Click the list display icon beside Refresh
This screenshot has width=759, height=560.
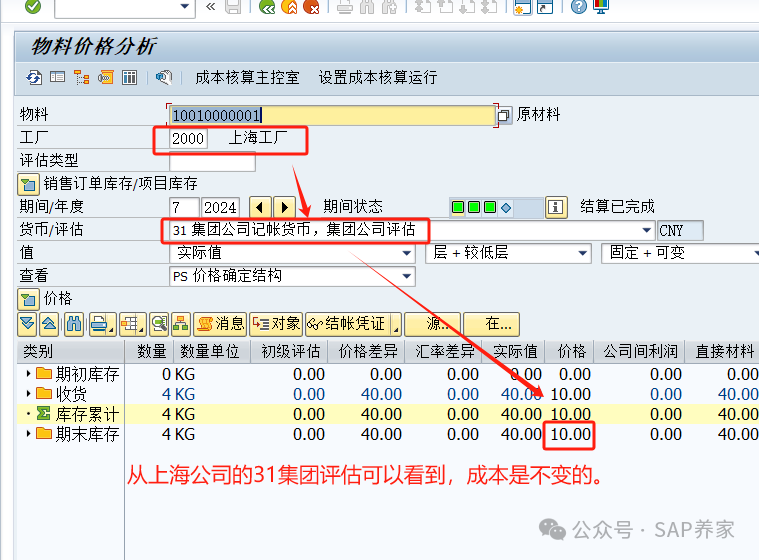(x=58, y=77)
